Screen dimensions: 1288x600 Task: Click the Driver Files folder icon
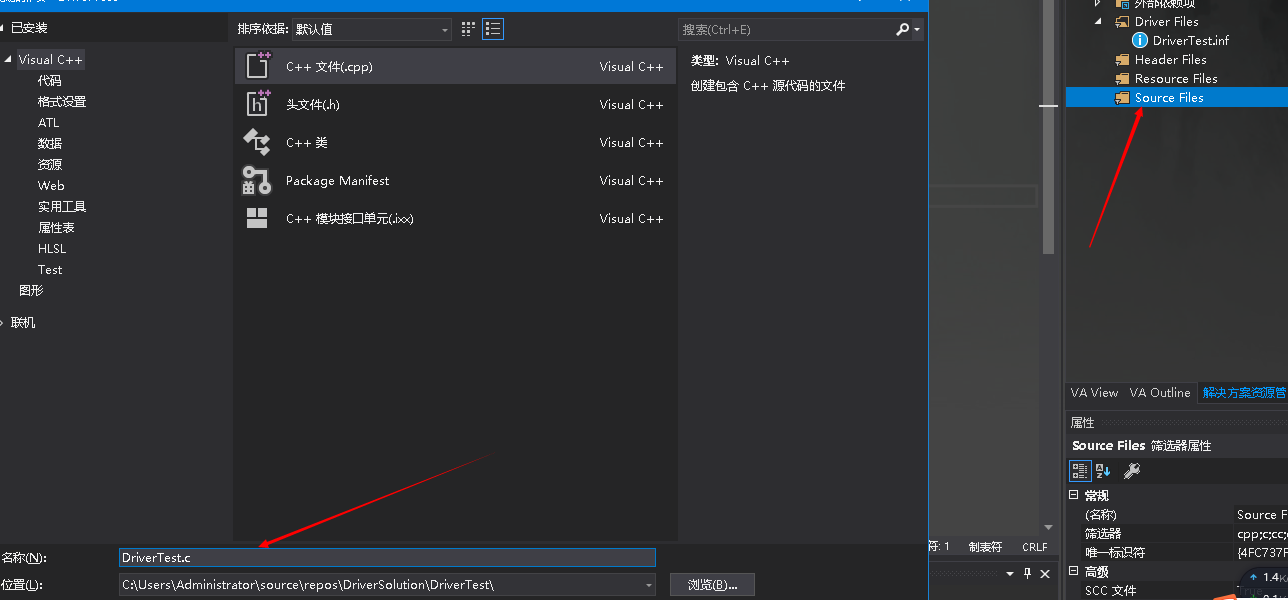(1123, 21)
